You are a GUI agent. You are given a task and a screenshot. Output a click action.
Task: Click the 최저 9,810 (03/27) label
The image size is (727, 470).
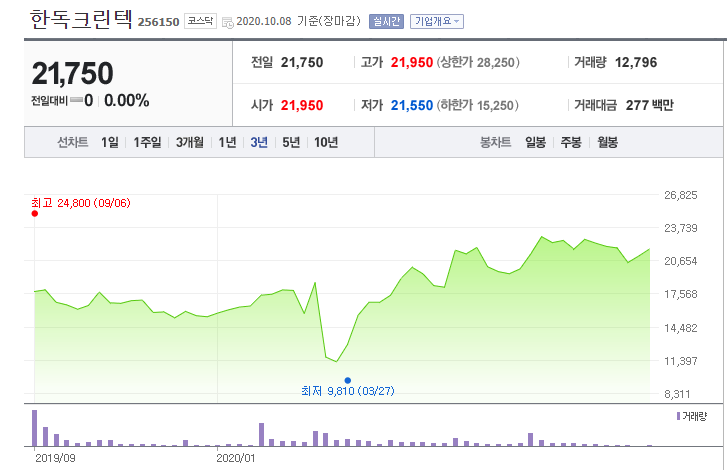tap(348, 391)
